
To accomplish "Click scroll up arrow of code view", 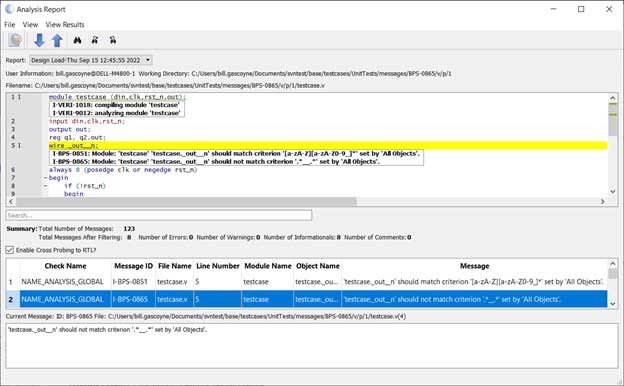I will (x=612, y=98).
